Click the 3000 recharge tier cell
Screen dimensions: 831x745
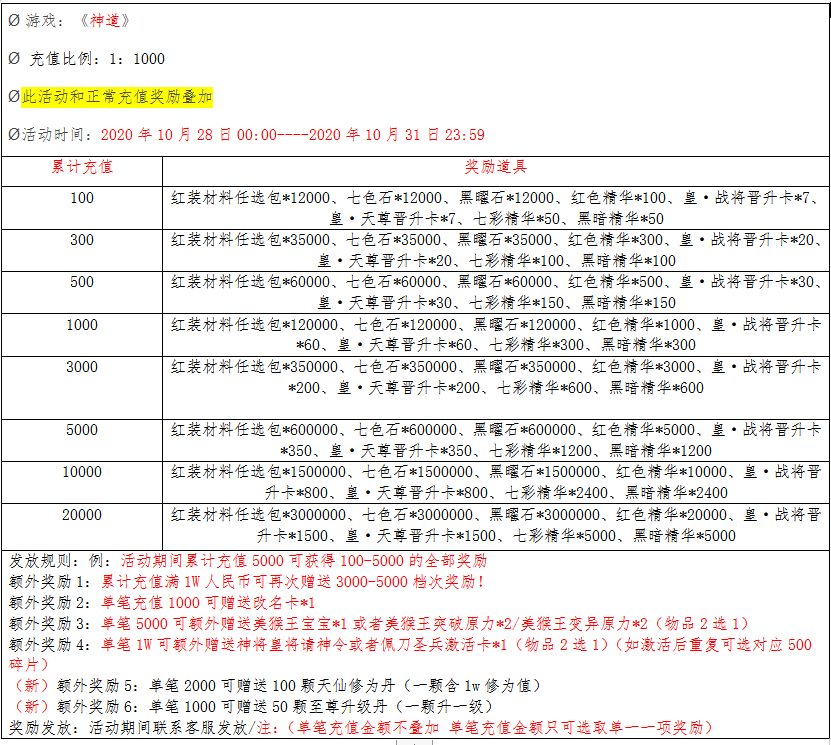[x=82, y=387]
